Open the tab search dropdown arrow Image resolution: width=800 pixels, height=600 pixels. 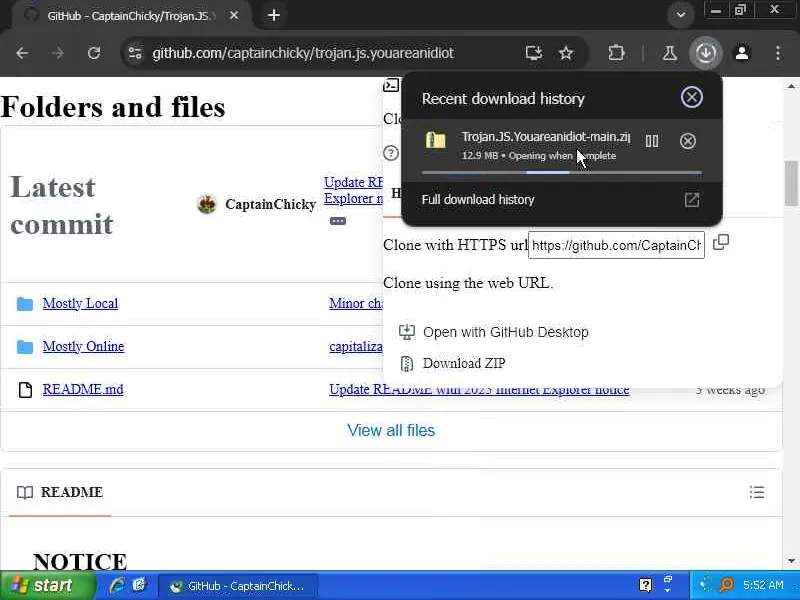click(x=681, y=15)
